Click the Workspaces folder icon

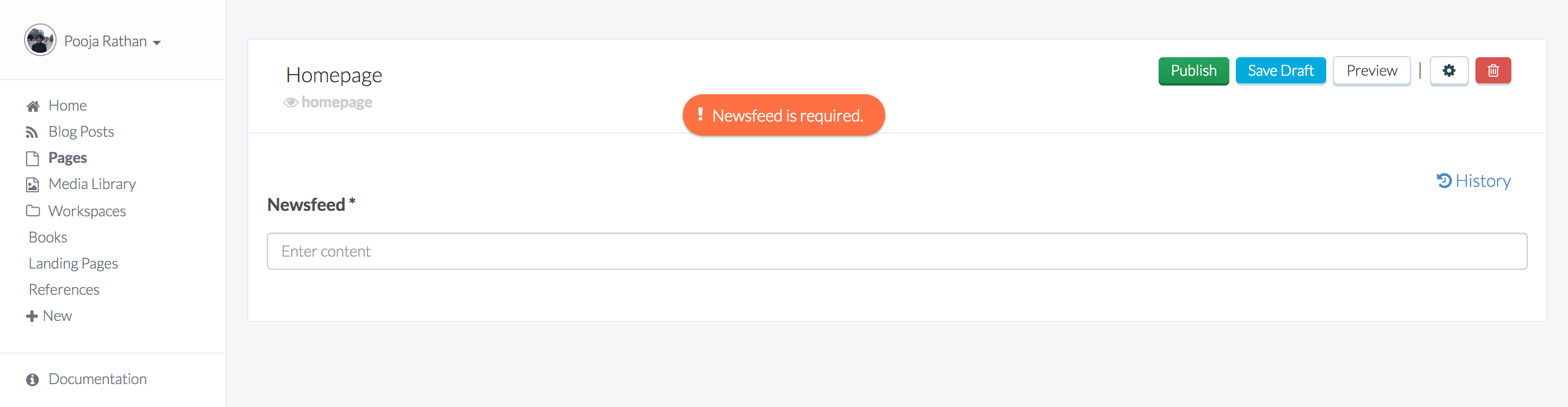coord(33,211)
